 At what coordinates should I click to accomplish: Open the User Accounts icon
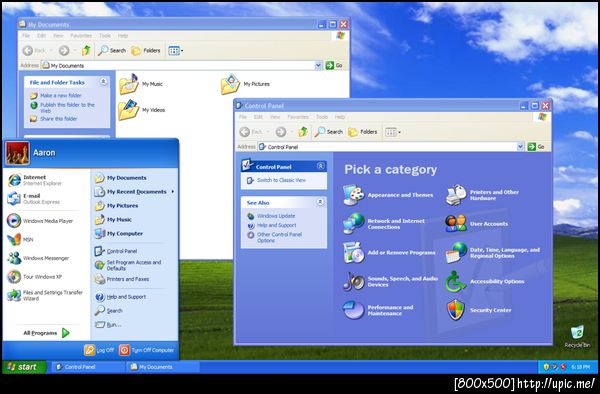tap(455, 223)
